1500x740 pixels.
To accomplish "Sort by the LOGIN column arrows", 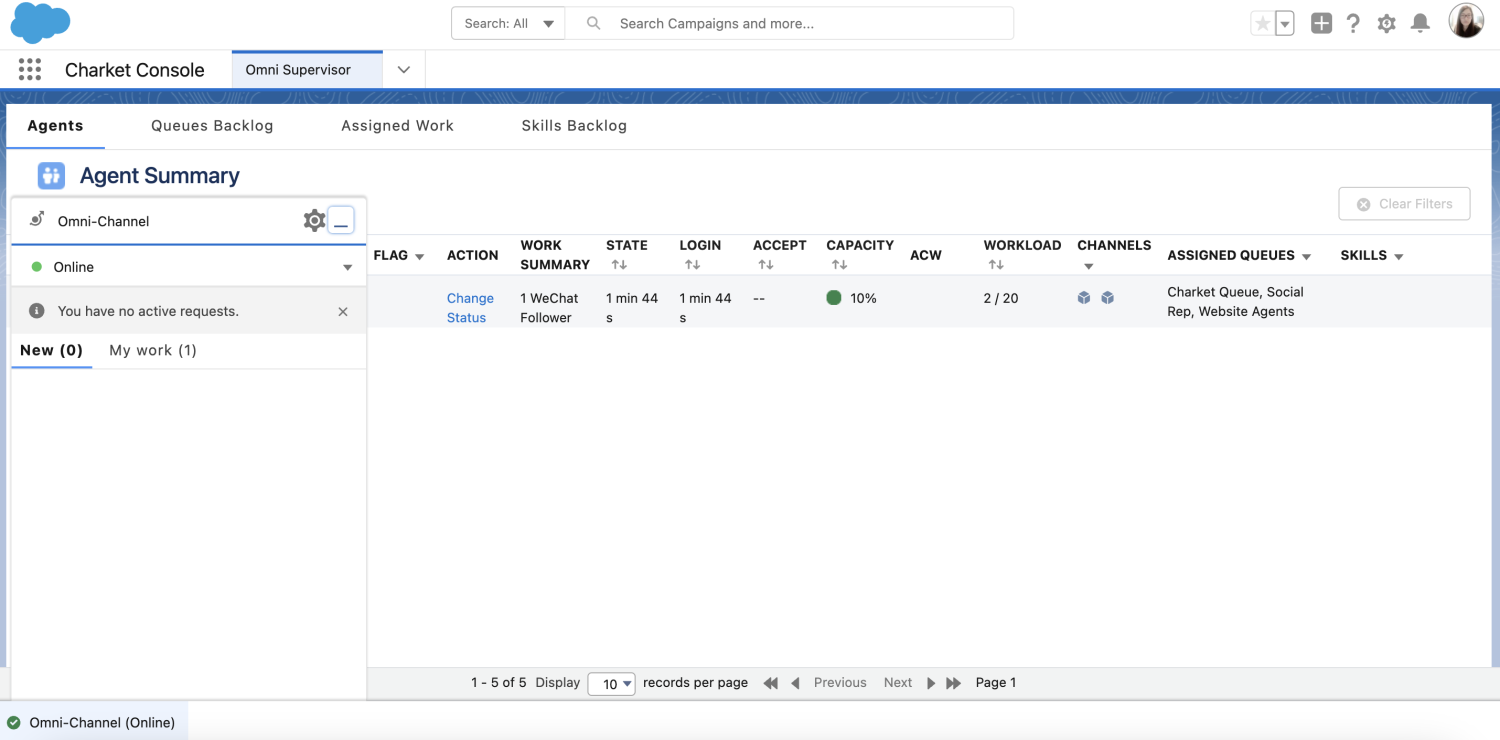I will point(692,265).
